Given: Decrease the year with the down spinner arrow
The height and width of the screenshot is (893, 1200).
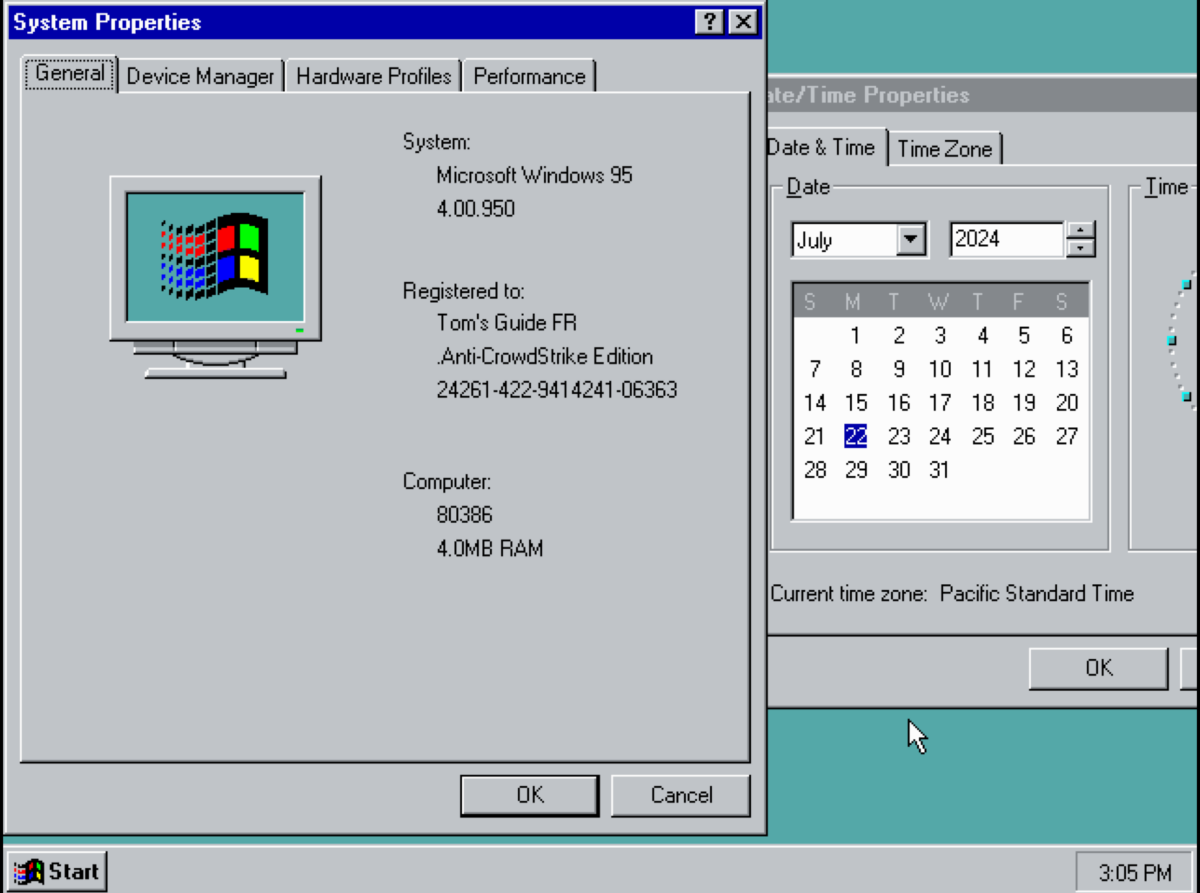Looking at the screenshot, I should (x=1081, y=248).
